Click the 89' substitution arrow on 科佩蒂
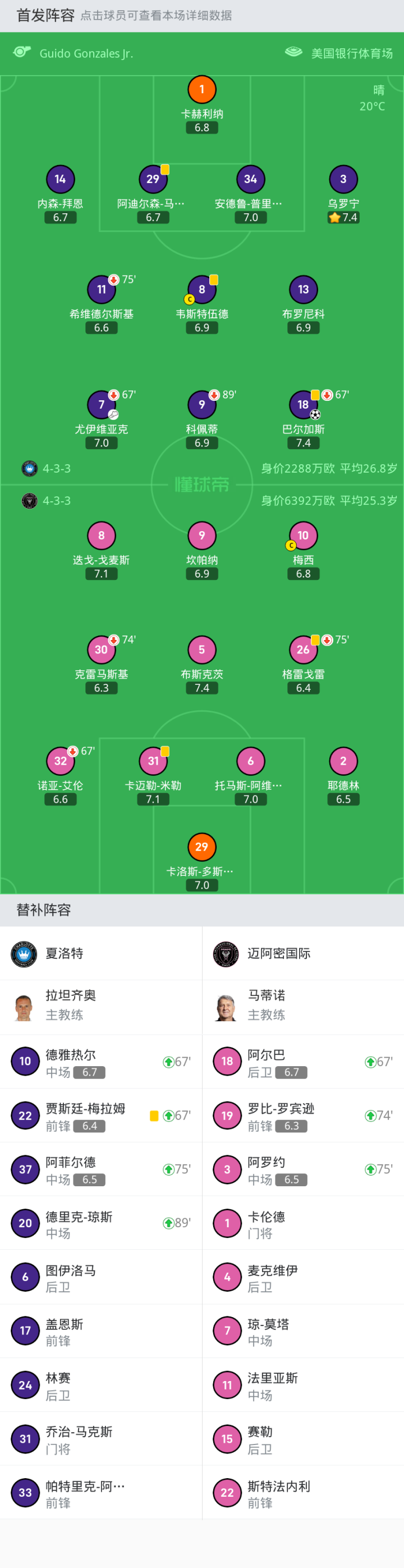Image resolution: width=404 pixels, height=1568 pixels. (x=214, y=395)
